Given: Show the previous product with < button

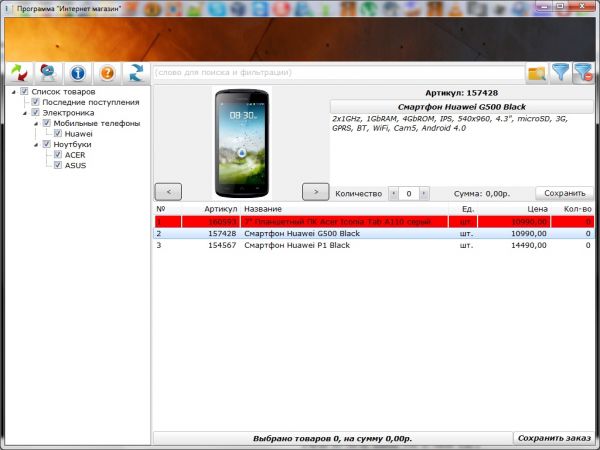Looking at the screenshot, I should pyautogui.click(x=168, y=192).
